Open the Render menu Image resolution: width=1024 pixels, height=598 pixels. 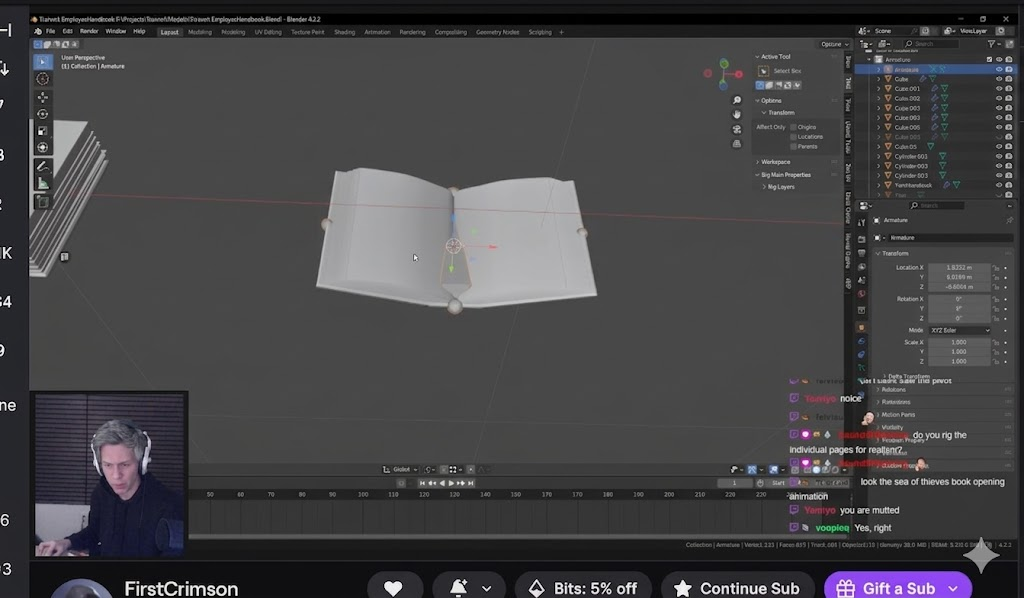pyautogui.click(x=89, y=31)
